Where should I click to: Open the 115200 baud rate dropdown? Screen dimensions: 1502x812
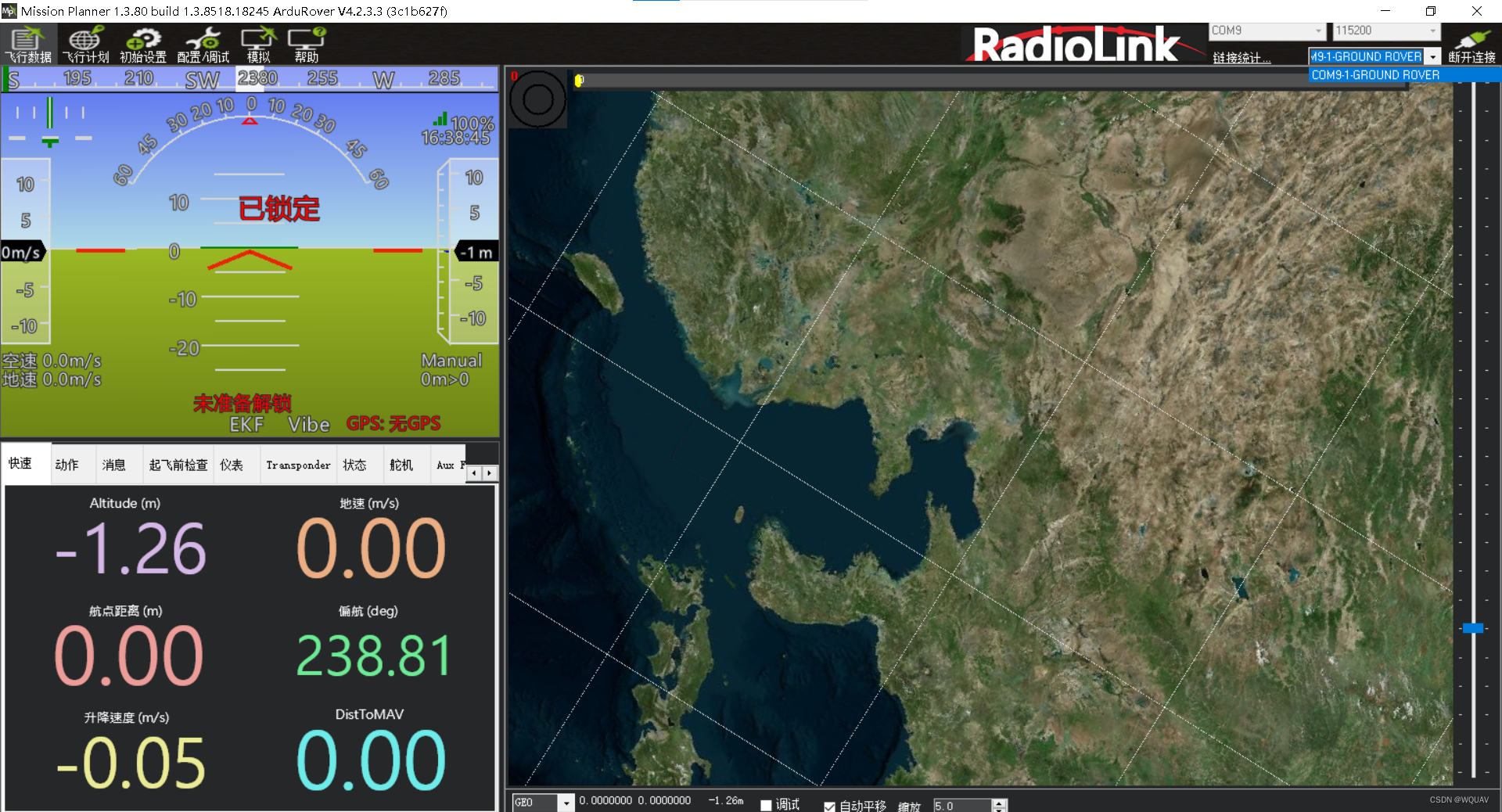click(x=1386, y=31)
